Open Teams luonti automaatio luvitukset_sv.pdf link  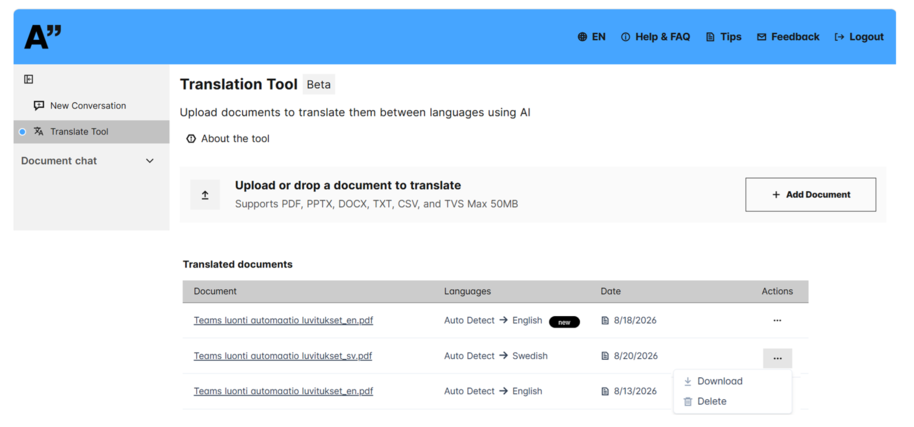283,356
